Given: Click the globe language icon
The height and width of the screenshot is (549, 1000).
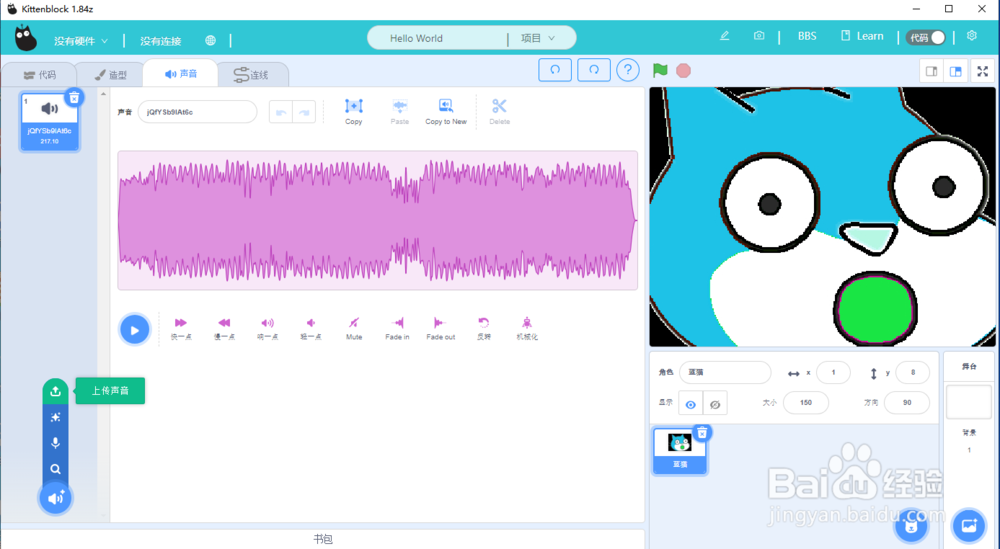Looking at the screenshot, I should click(210, 40).
